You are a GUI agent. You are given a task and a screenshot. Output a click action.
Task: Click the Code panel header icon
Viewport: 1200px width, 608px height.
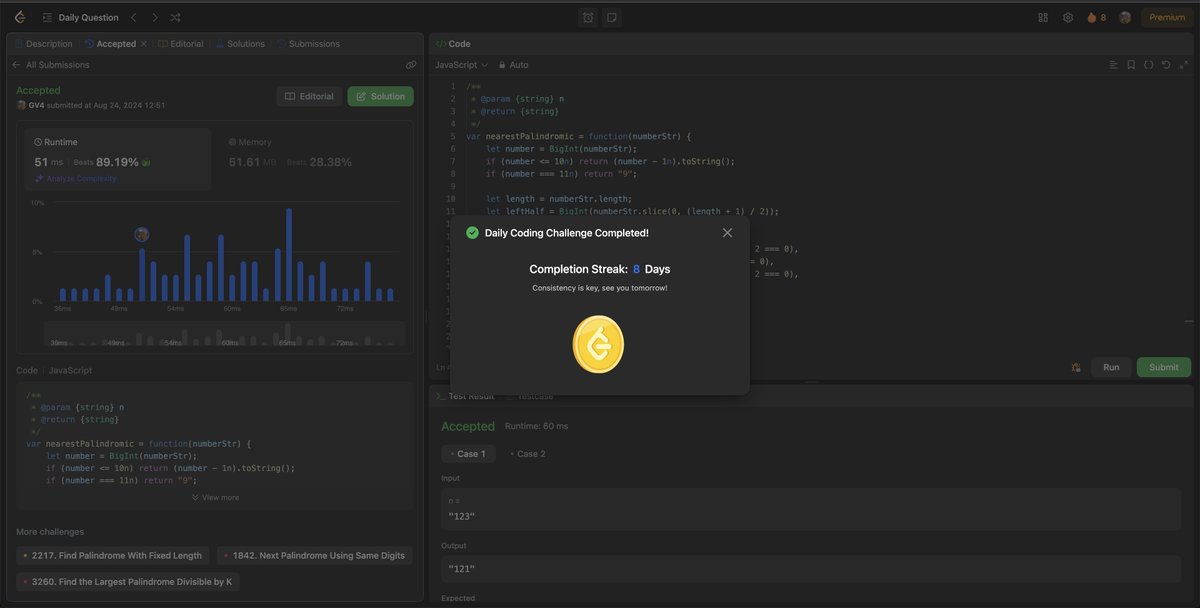pyautogui.click(x=441, y=44)
